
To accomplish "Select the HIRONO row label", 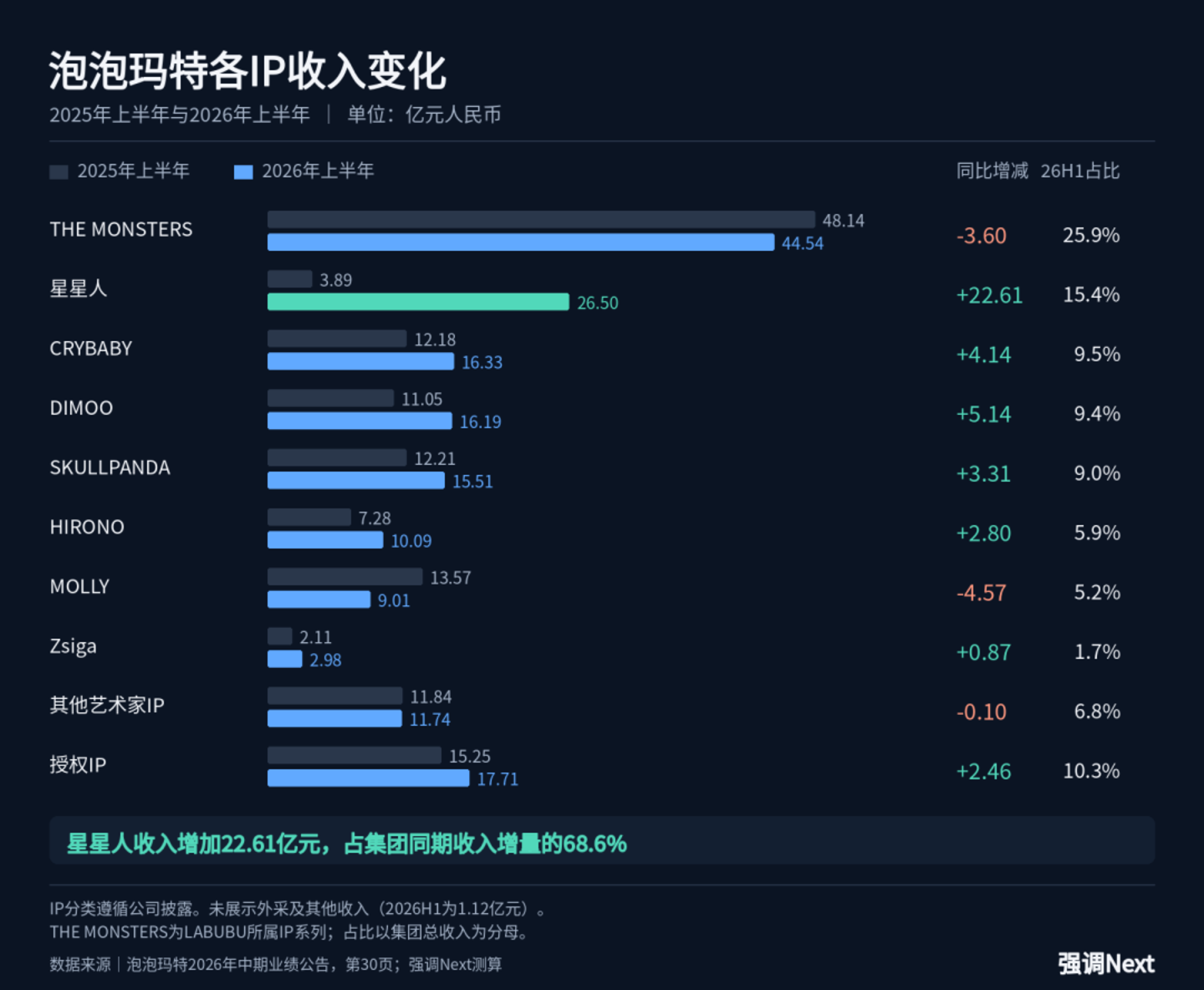I will 87,528.
